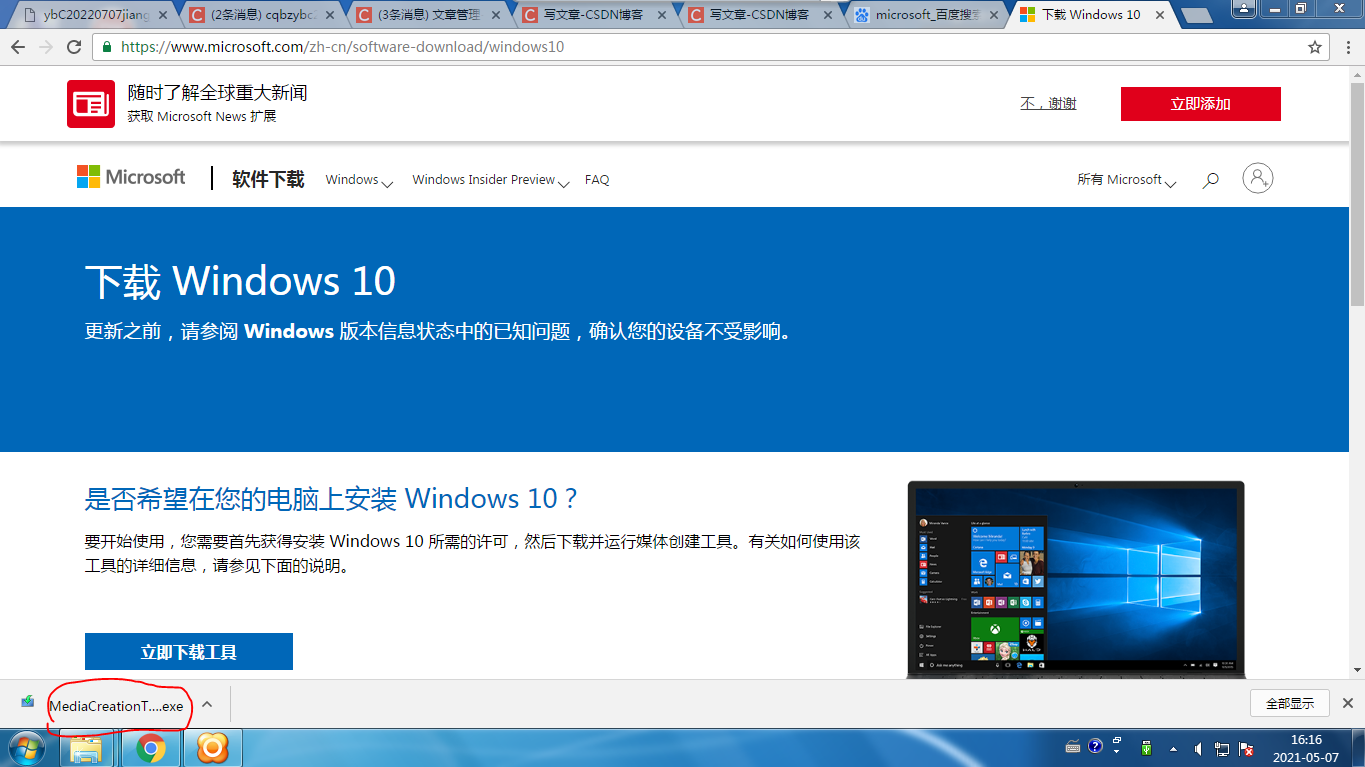Viewport: 1365px width, 767px height.
Task: Switch to the ybC20220707jiang tab
Action: point(93,15)
